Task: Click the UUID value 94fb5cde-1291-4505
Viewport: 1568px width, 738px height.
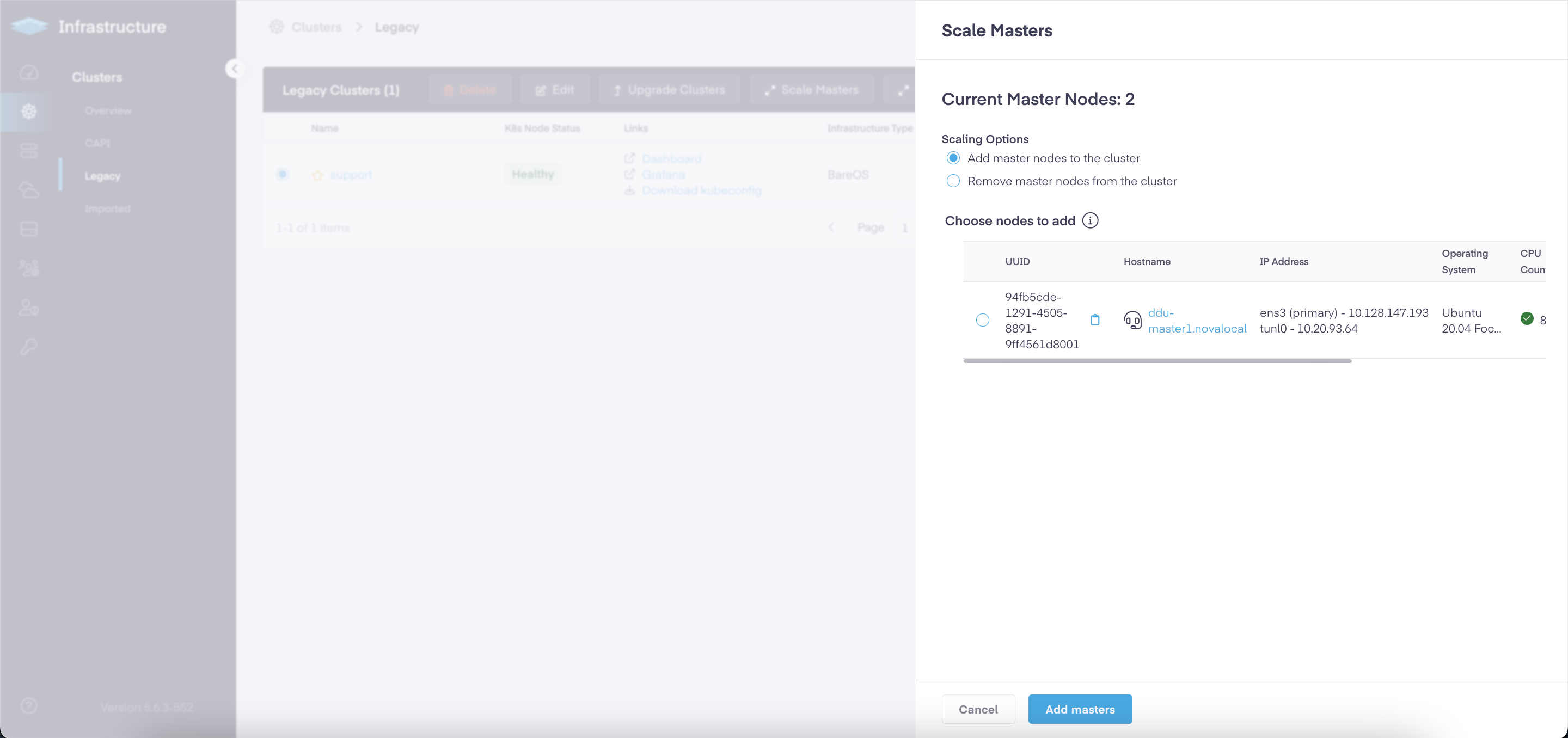Action: (x=1042, y=321)
